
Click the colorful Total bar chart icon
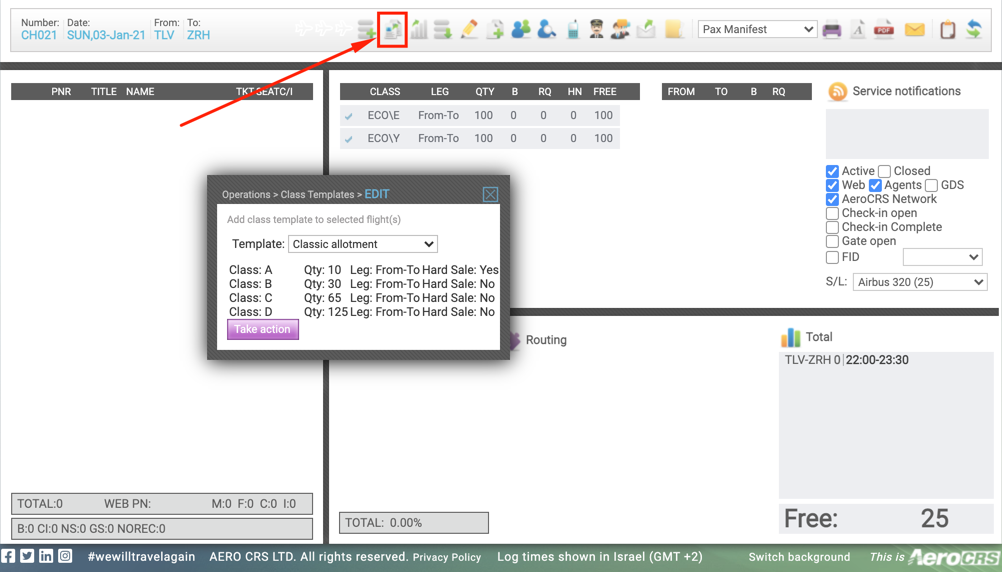point(790,337)
